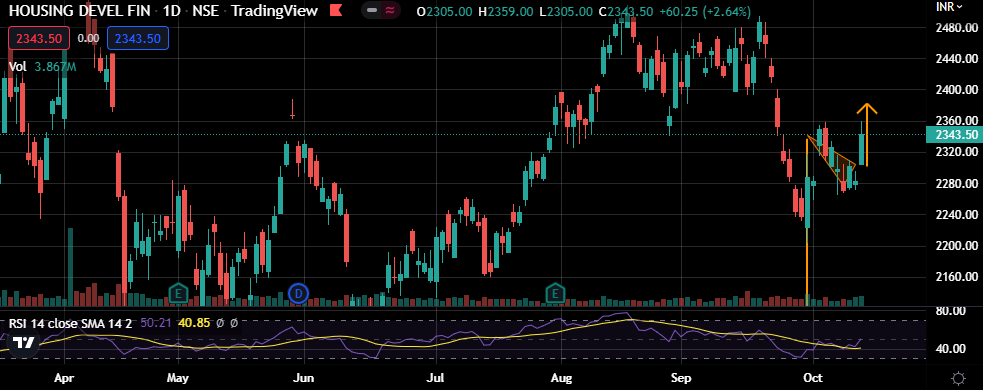
Task: Click the 2400.00 price axis label
Action: (956, 90)
